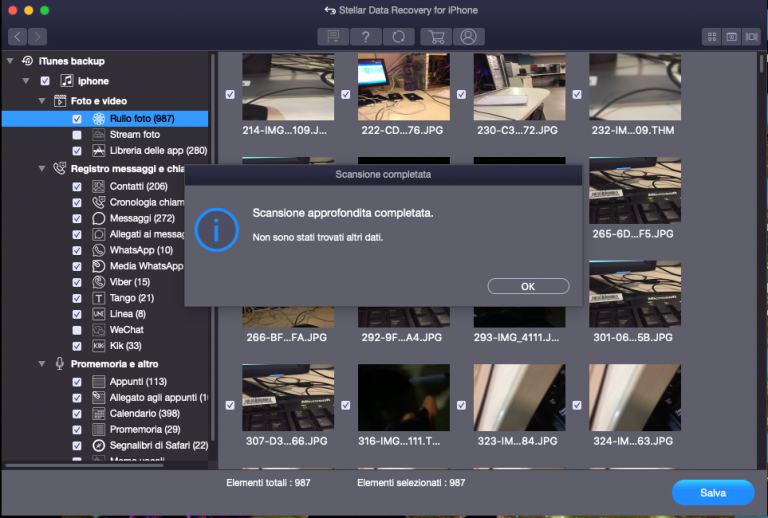Open the user account icon
The width and height of the screenshot is (768, 518).
(x=469, y=37)
